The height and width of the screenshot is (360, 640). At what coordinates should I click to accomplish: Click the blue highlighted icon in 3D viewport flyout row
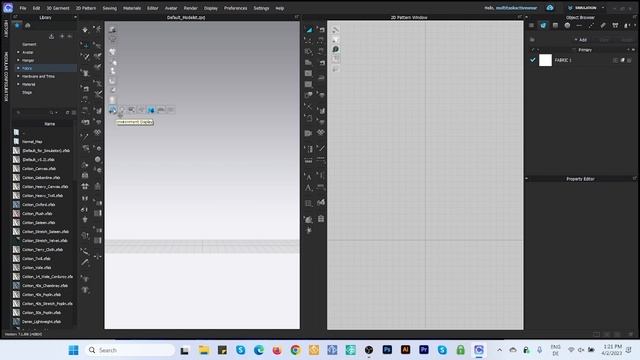[151, 110]
